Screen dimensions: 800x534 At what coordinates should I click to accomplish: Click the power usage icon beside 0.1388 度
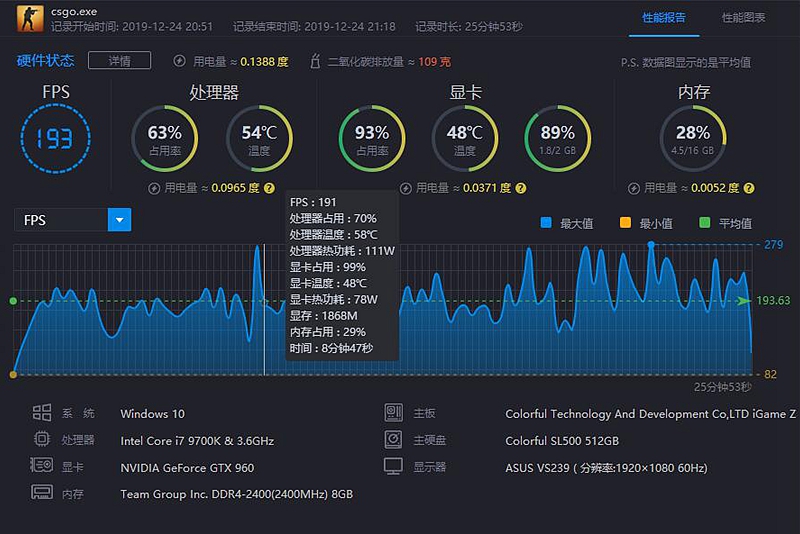click(179, 61)
